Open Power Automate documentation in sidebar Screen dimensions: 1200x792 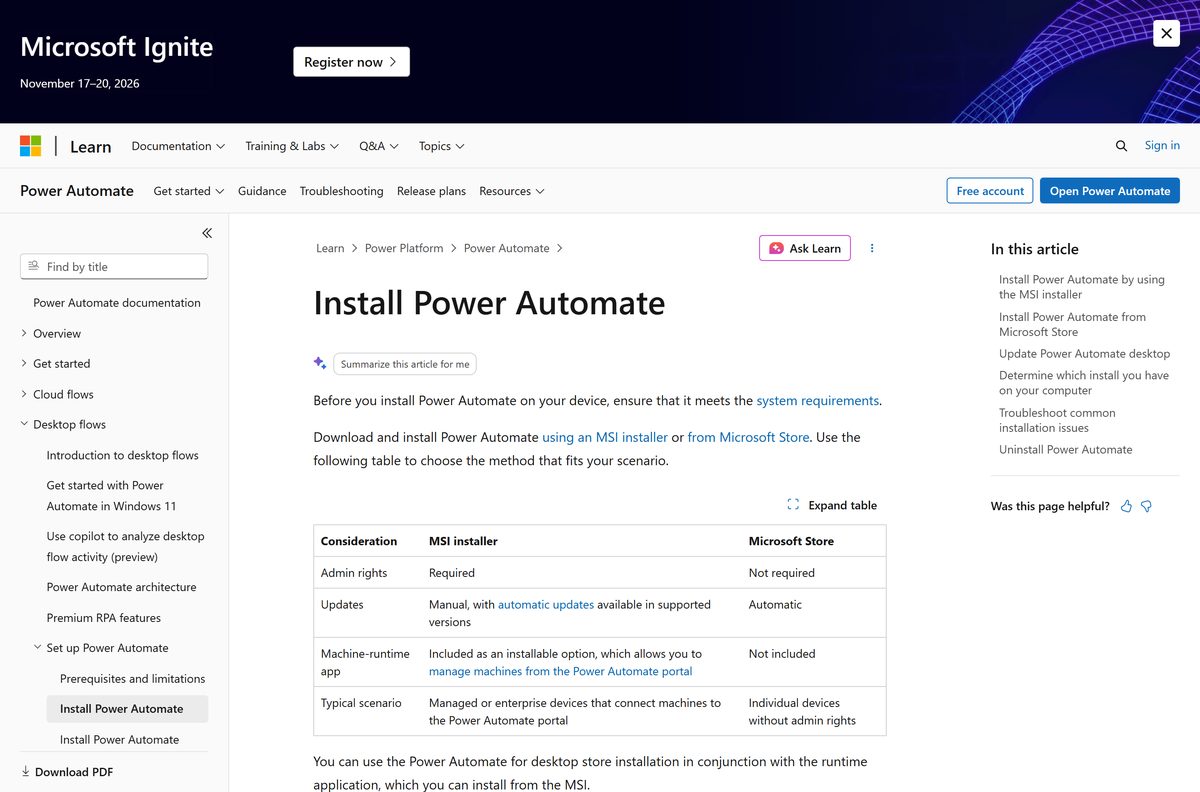[x=117, y=303]
